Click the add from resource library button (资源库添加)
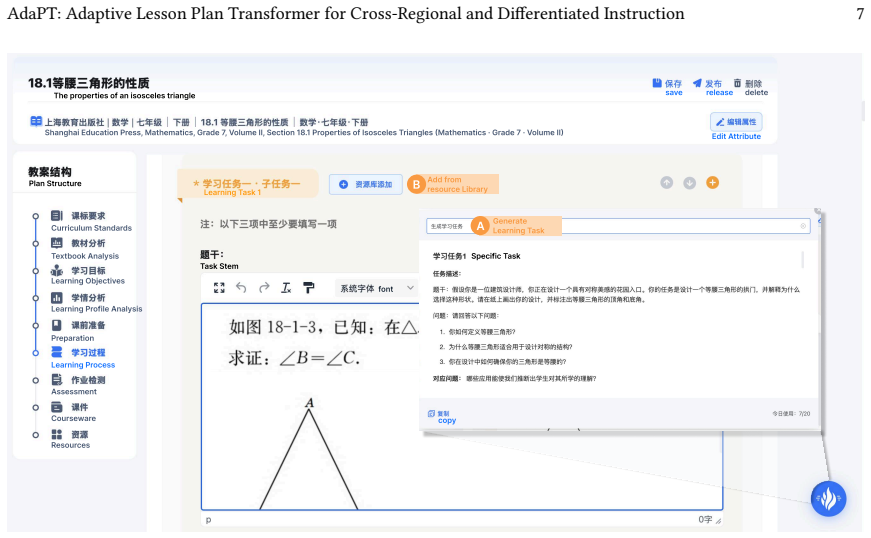Image resolution: width=871 pixels, height=538 pixels. pyautogui.click(x=366, y=184)
